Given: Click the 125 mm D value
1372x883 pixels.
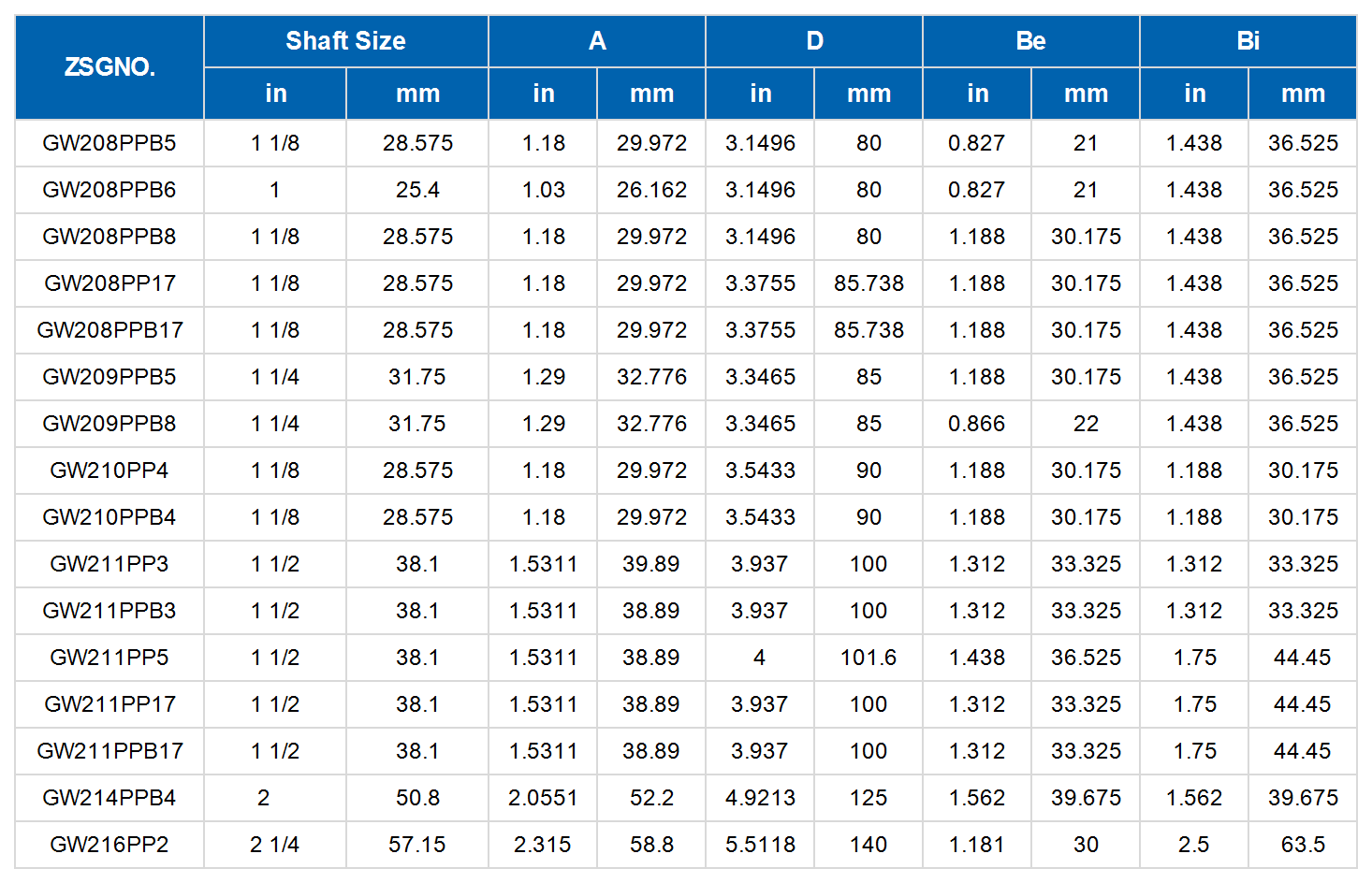Looking at the screenshot, I should click(868, 798).
